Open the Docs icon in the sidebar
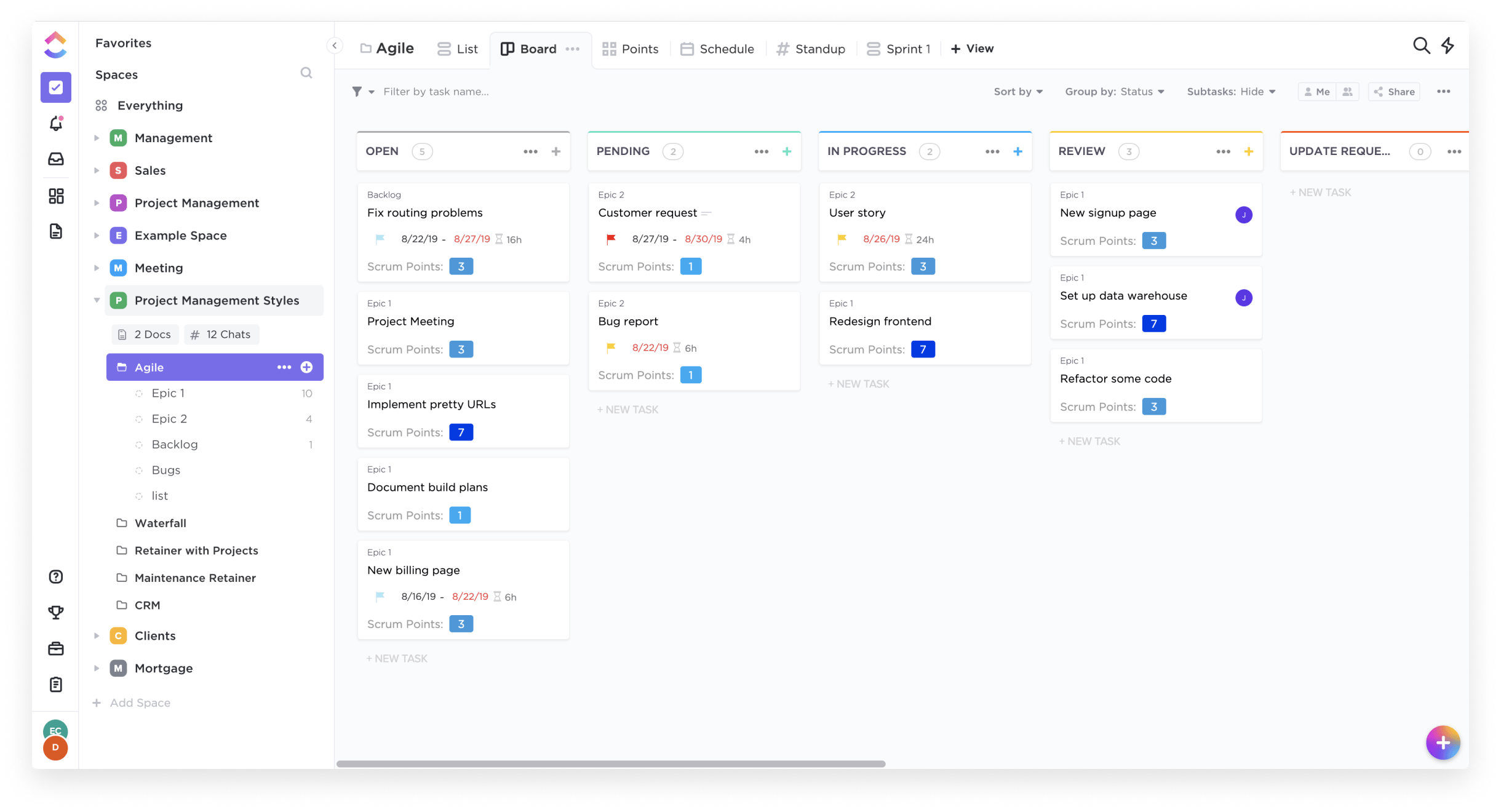This screenshot has width=1501, height=812. 55,231
